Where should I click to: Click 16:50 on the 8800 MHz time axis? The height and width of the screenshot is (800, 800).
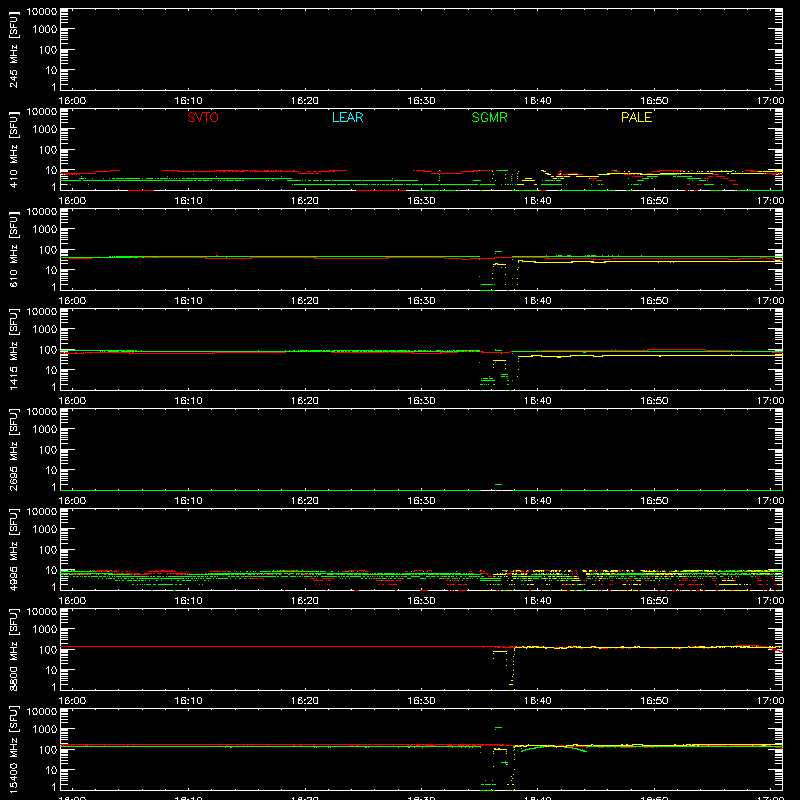(x=654, y=701)
